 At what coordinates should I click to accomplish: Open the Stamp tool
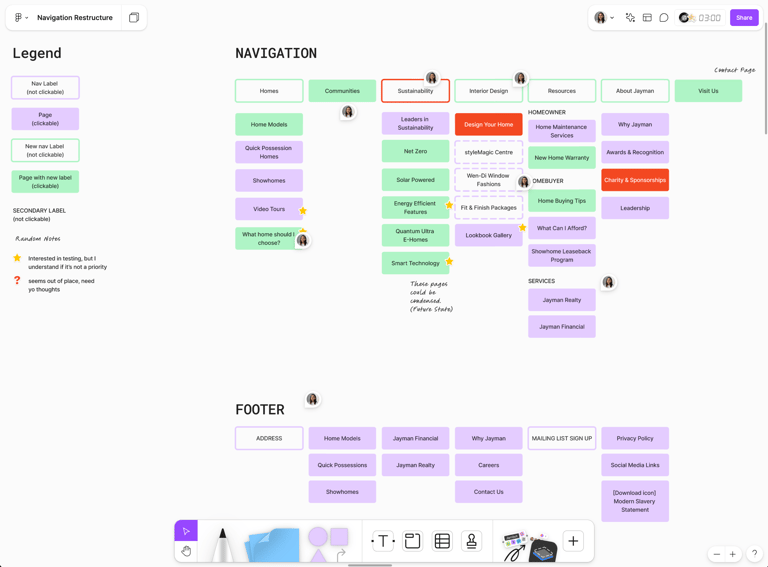472,541
